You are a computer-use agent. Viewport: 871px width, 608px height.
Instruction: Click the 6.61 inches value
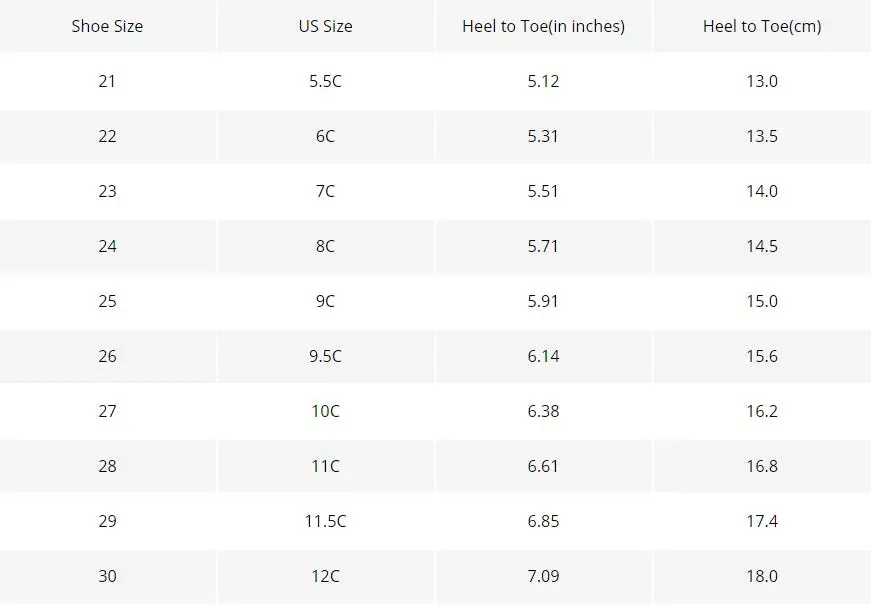[543, 466]
